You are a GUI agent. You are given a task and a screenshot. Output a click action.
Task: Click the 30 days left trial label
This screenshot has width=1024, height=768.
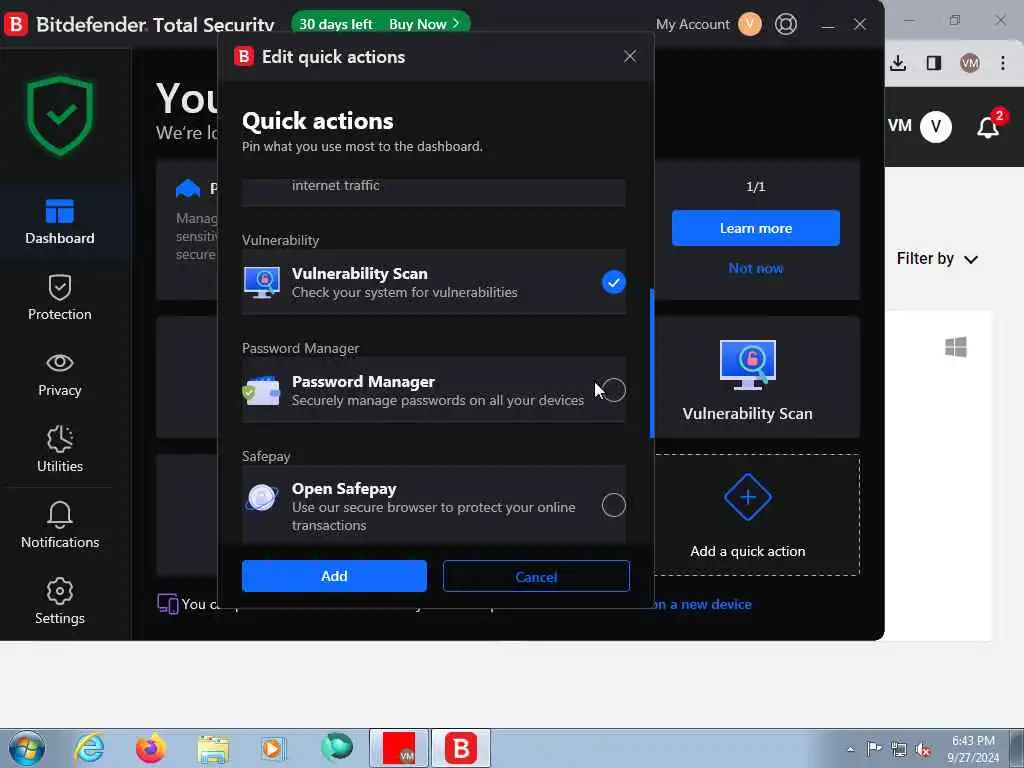pos(336,24)
